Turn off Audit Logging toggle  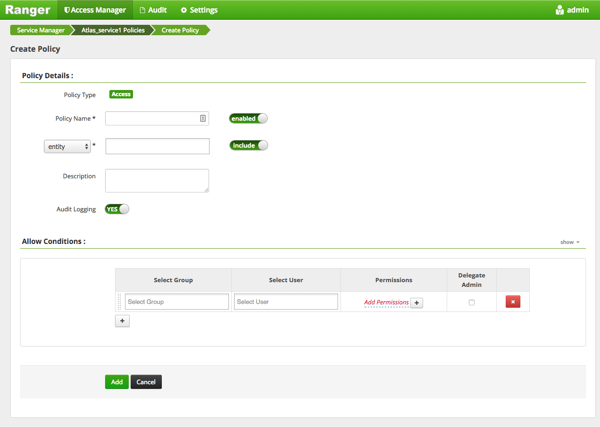point(117,209)
